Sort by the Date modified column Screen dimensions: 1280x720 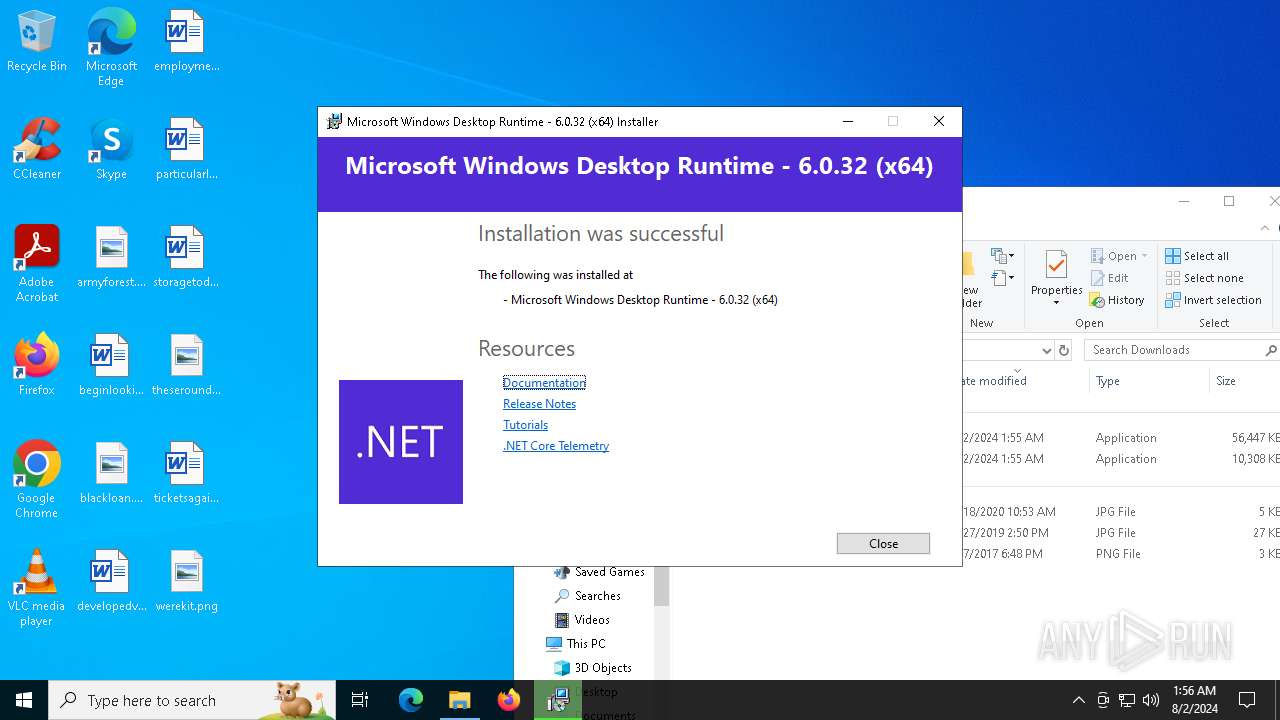pos(1025,381)
